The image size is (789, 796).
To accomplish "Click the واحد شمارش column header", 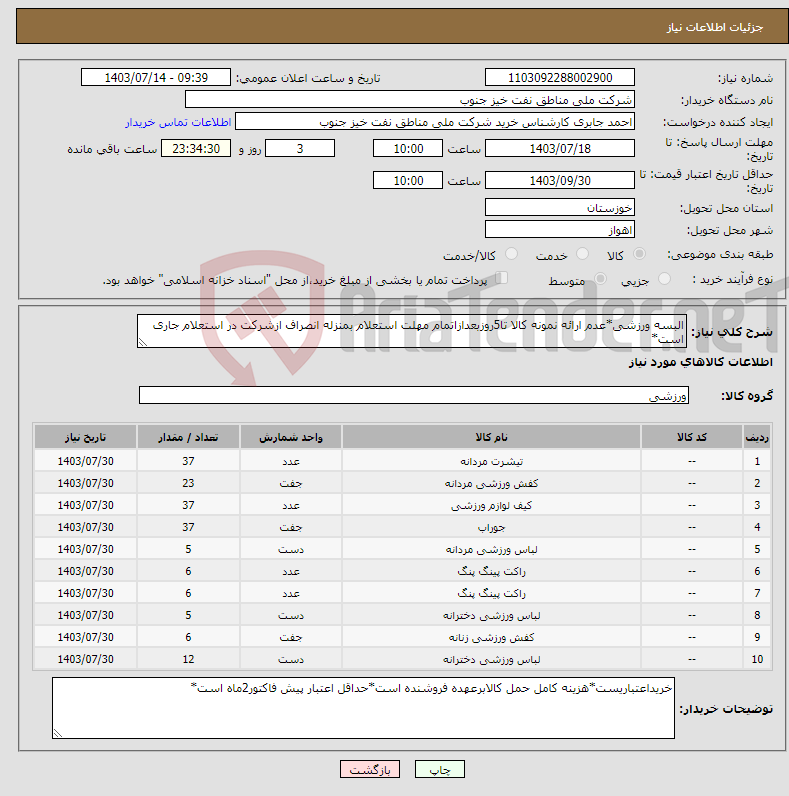I will [x=290, y=437].
